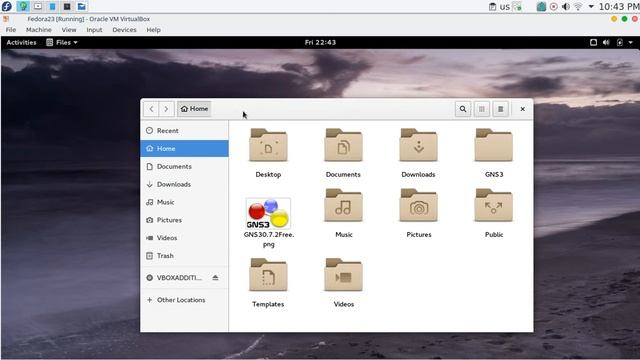Select Home in the sidebar

pyautogui.click(x=184, y=149)
